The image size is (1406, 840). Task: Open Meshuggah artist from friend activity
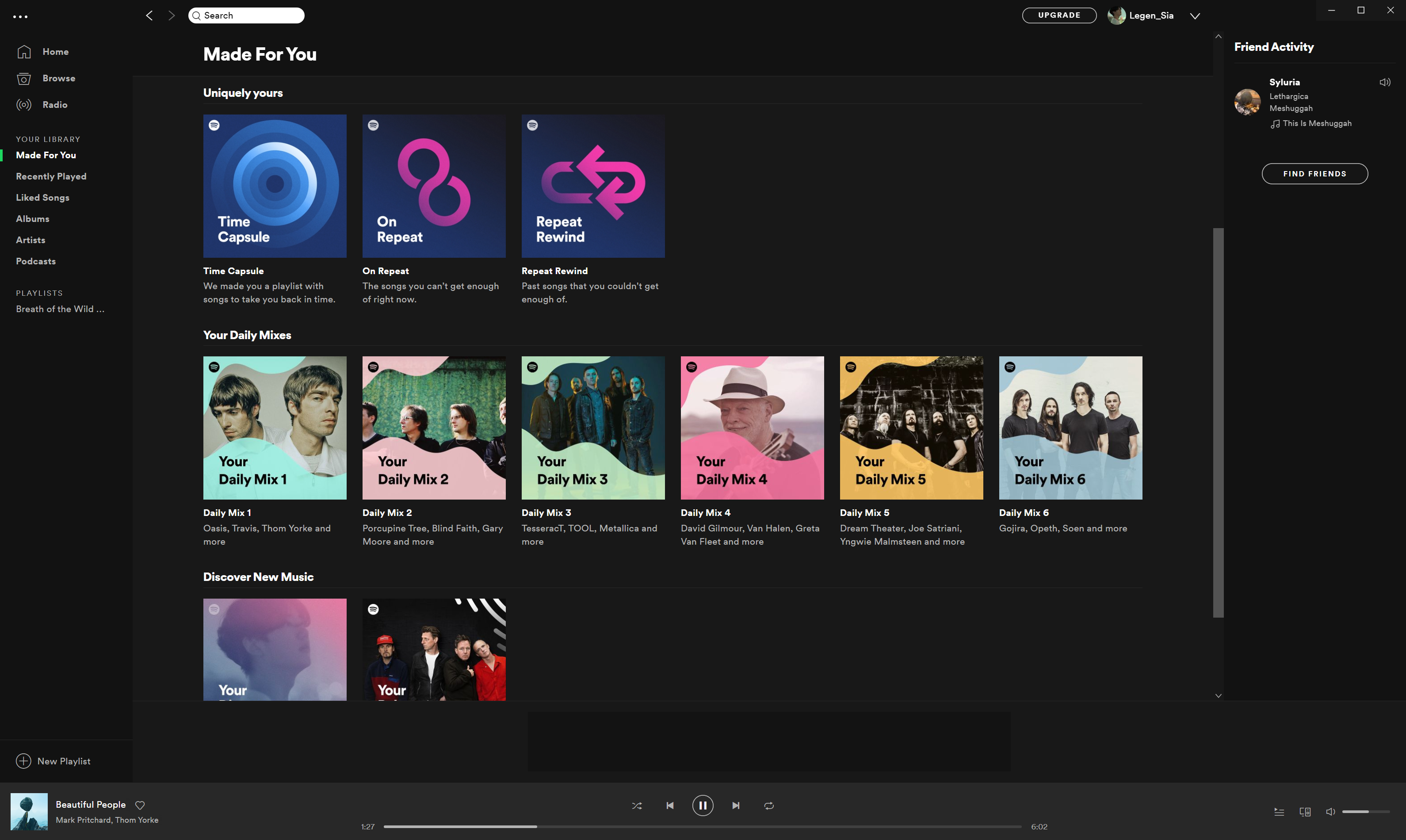coord(1291,108)
